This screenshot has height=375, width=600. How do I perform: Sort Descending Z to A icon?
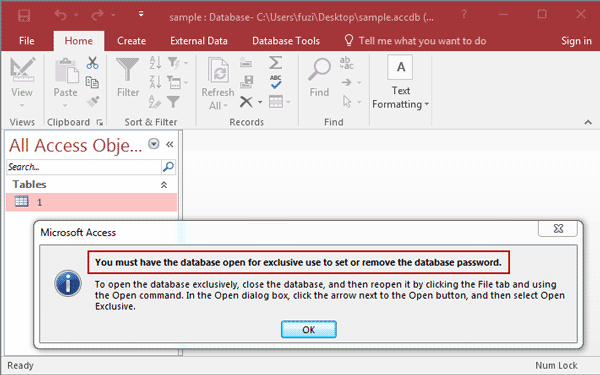tap(155, 82)
